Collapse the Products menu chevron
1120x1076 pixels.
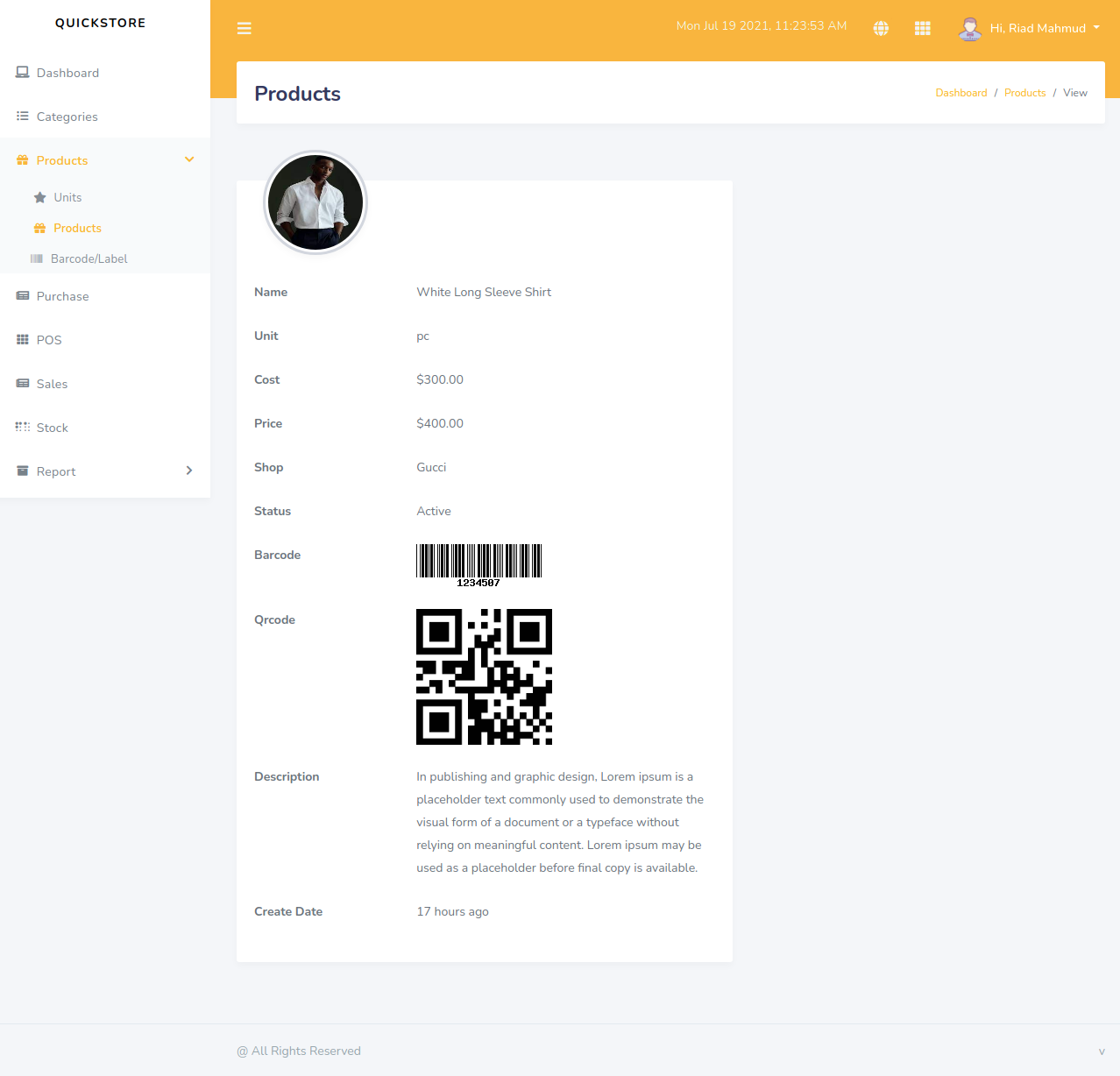189,159
